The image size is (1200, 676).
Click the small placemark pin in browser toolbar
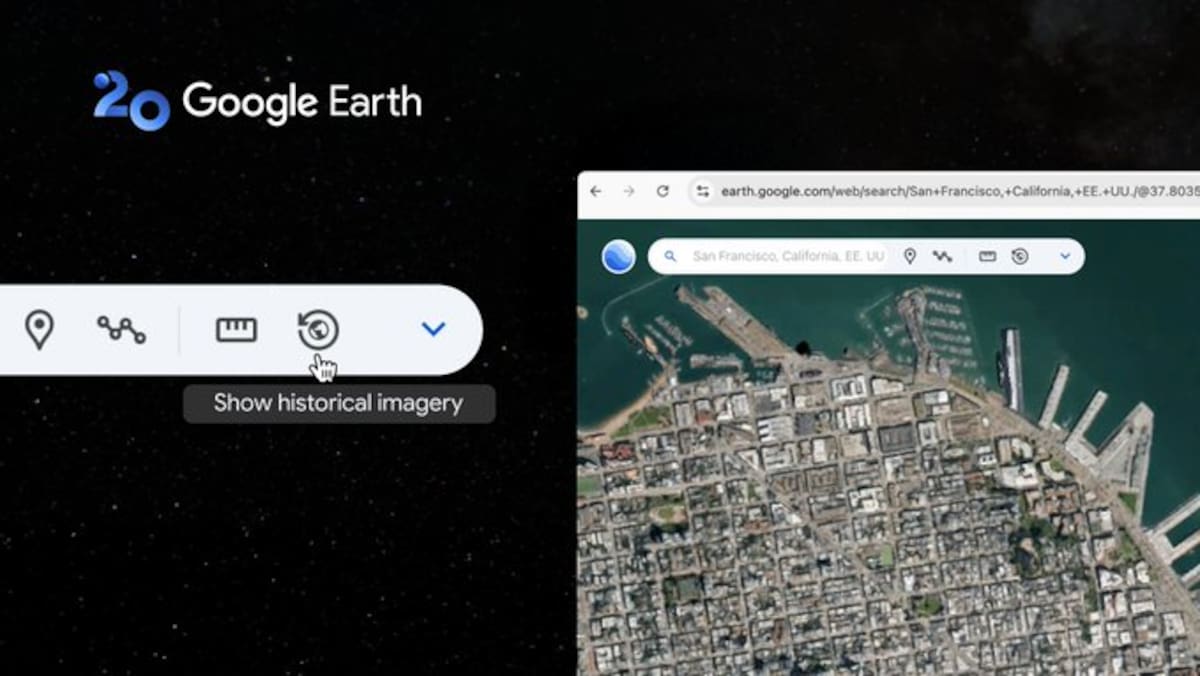coord(910,257)
